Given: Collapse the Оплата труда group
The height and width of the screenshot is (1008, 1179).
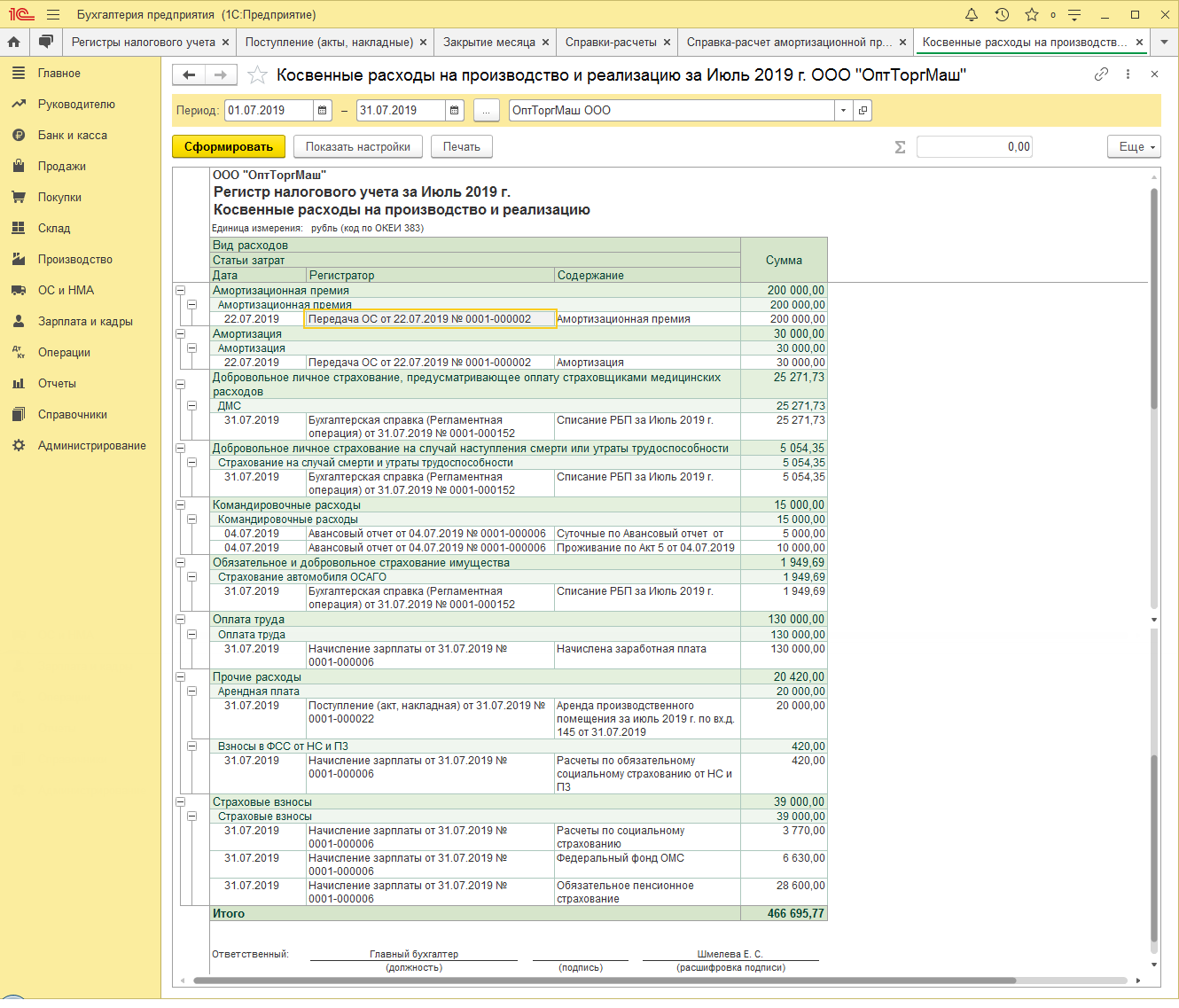Looking at the screenshot, I should [x=180, y=619].
